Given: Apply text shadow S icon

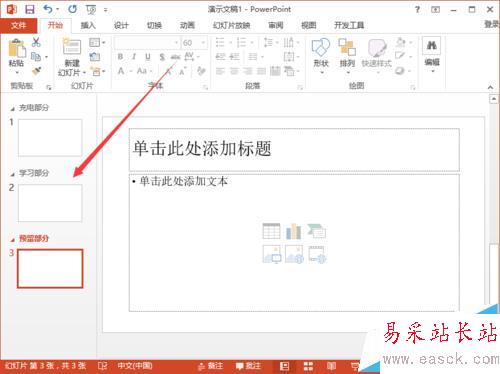Looking at the screenshot, I should (162, 57).
